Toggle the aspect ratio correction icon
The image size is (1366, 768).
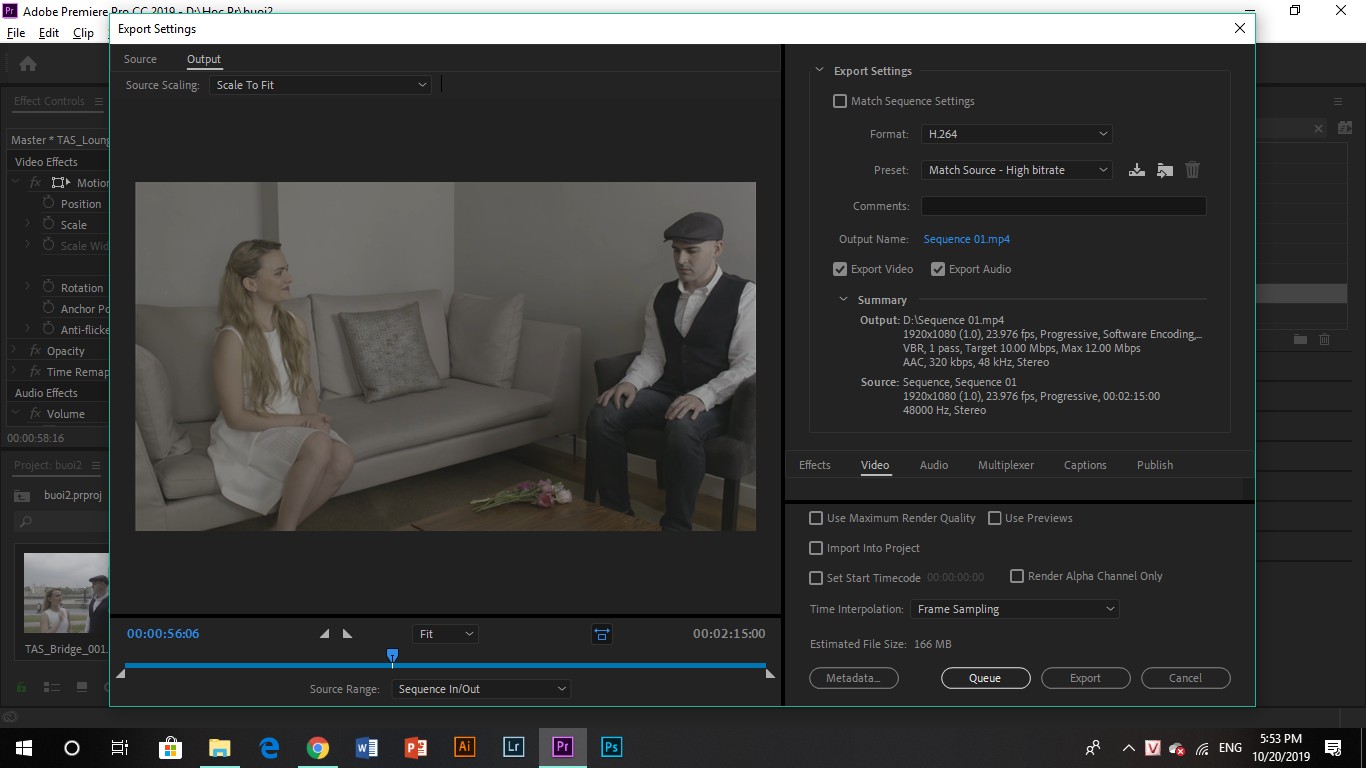pyautogui.click(x=601, y=634)
